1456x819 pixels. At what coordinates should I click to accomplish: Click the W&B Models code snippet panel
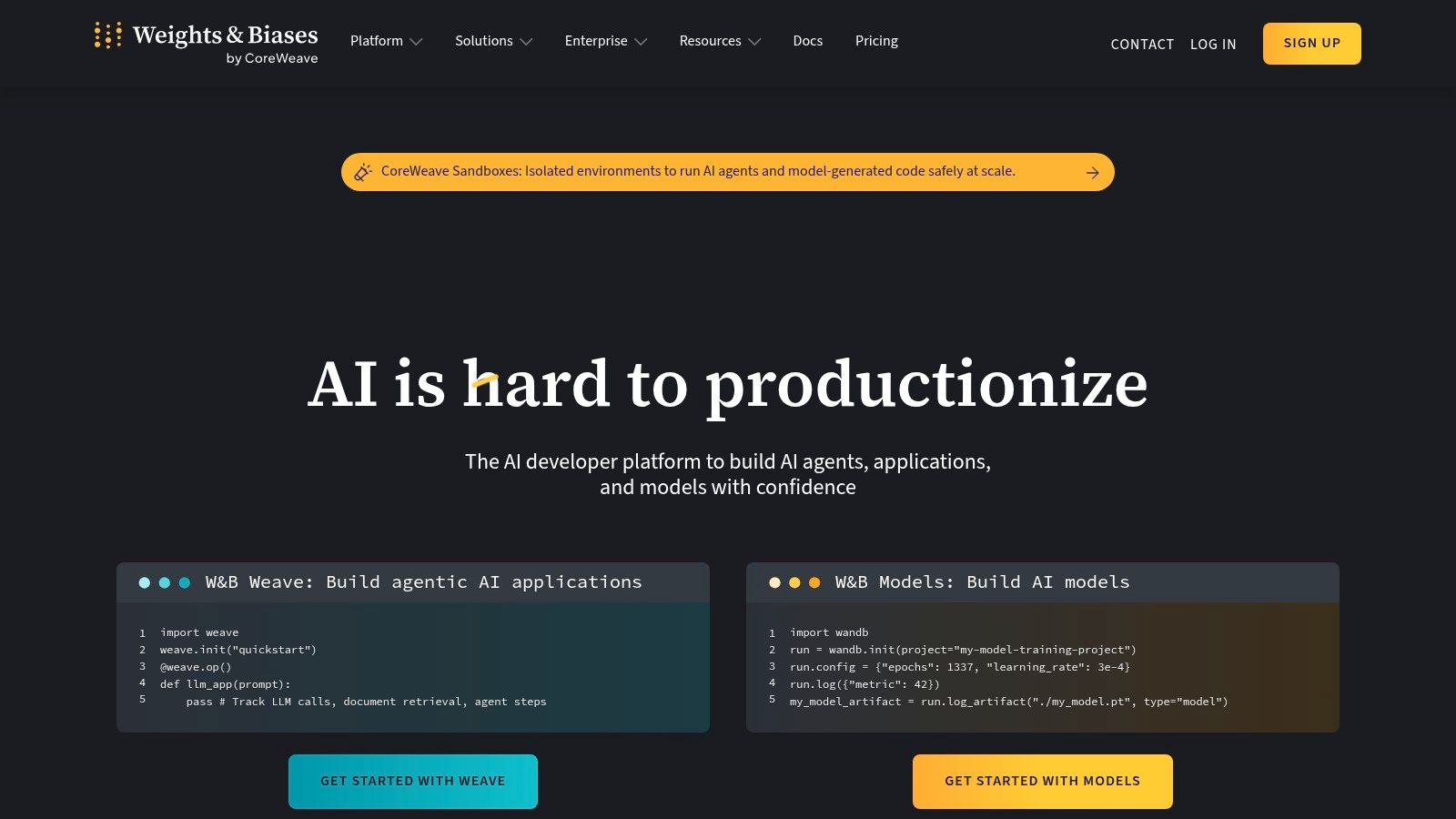(1043, 647)
